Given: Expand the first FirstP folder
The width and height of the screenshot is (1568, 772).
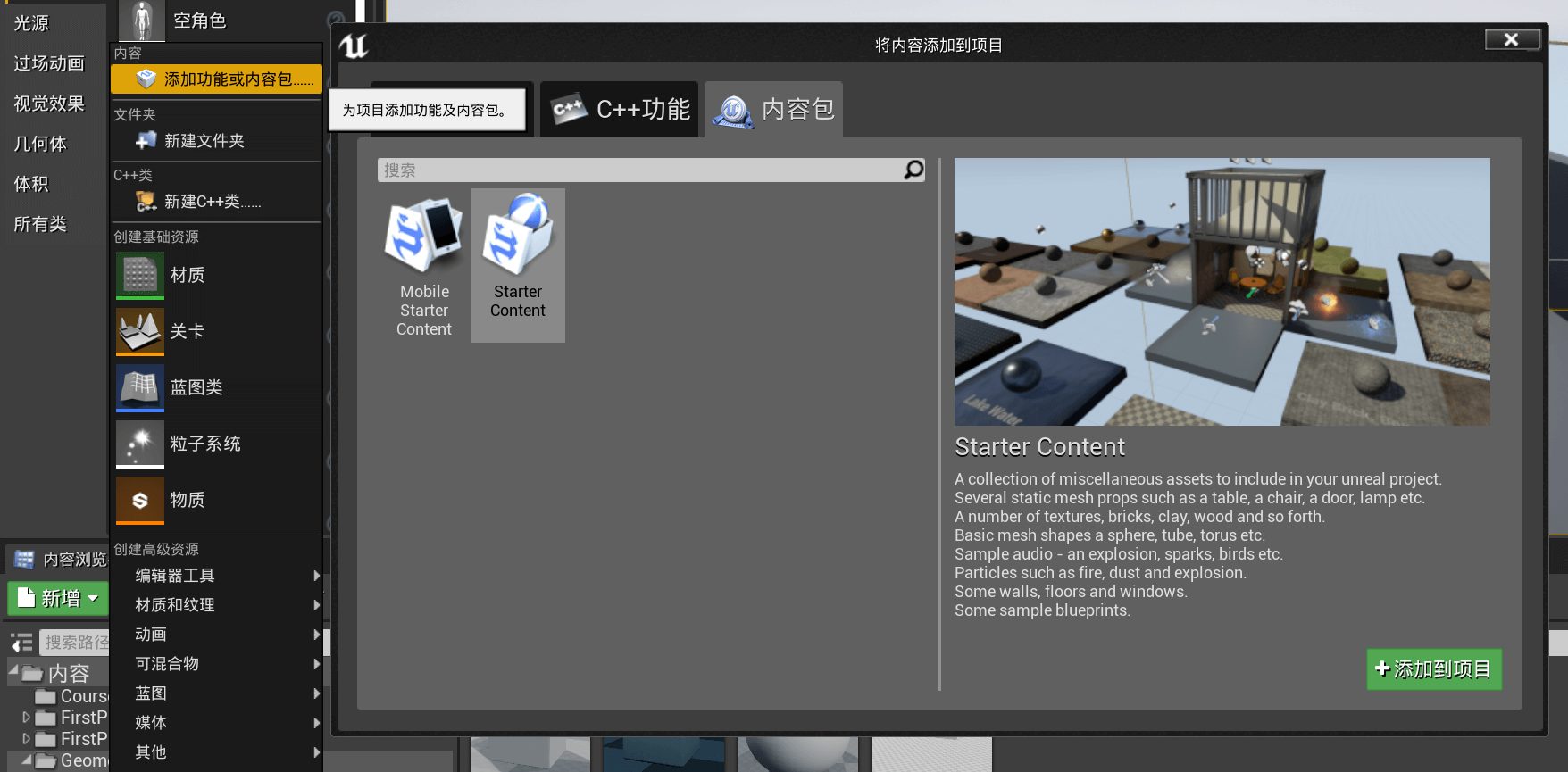Looking at the screenshot, I should tap(26, 717).
